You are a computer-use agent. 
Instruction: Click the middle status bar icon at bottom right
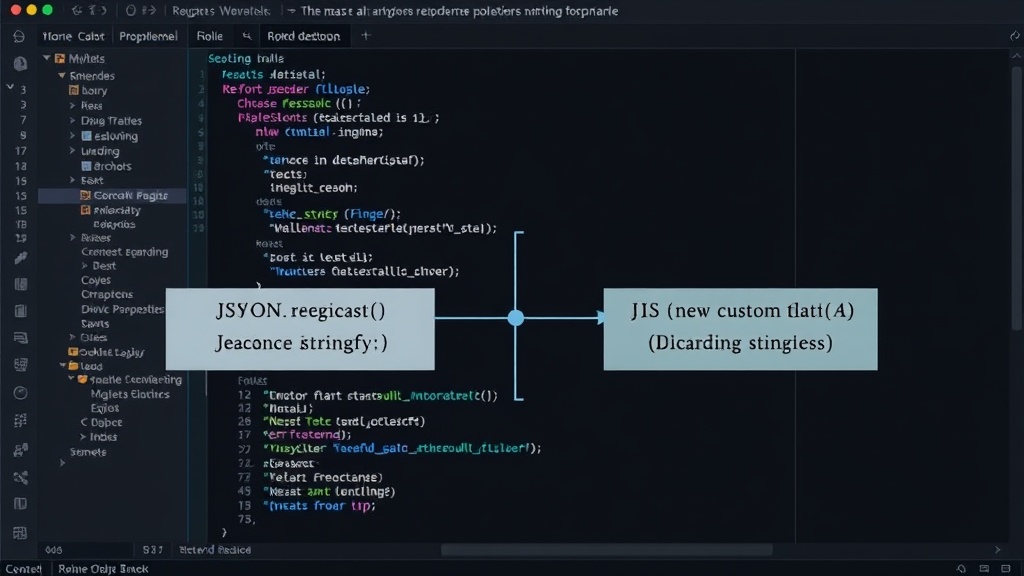[984, 569]
